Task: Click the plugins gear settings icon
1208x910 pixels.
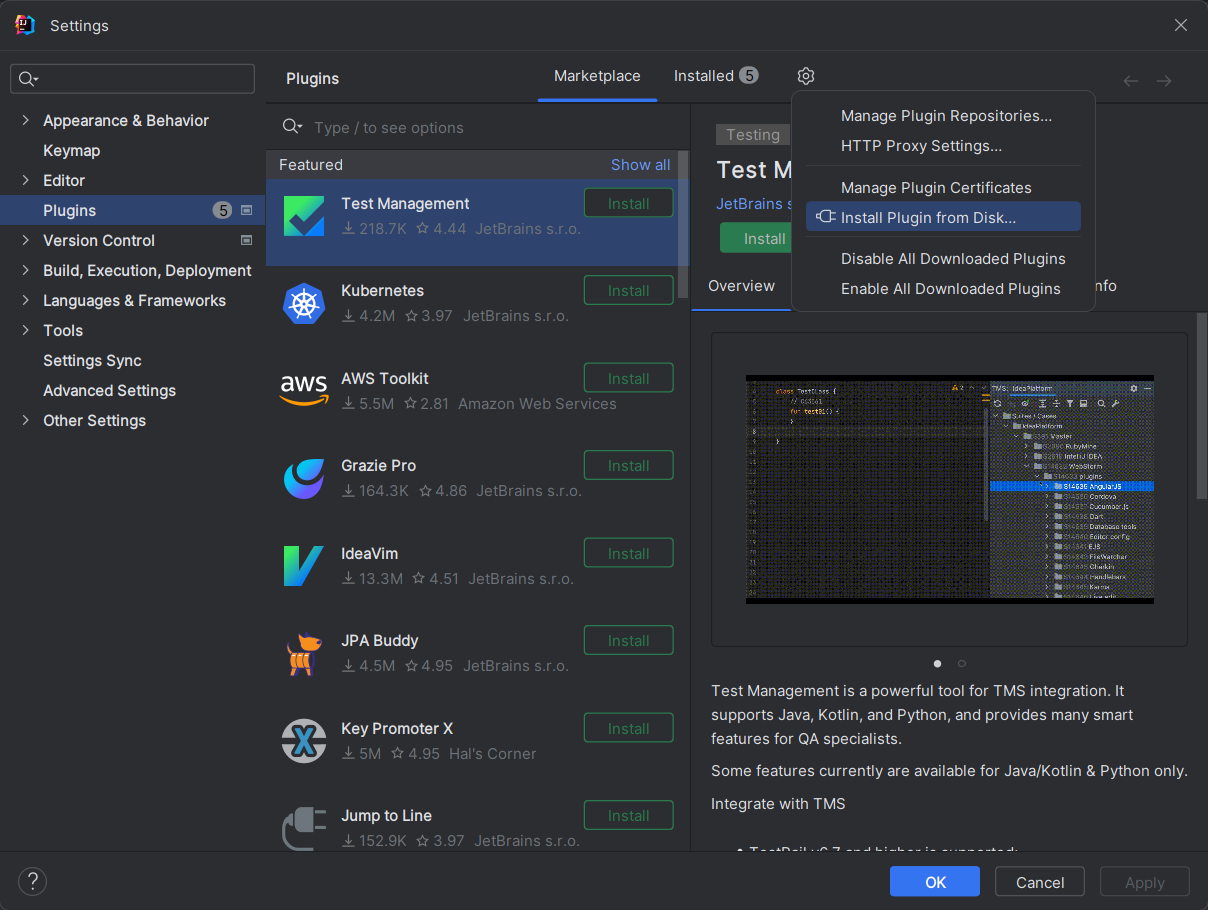Action: coord(806,76)
